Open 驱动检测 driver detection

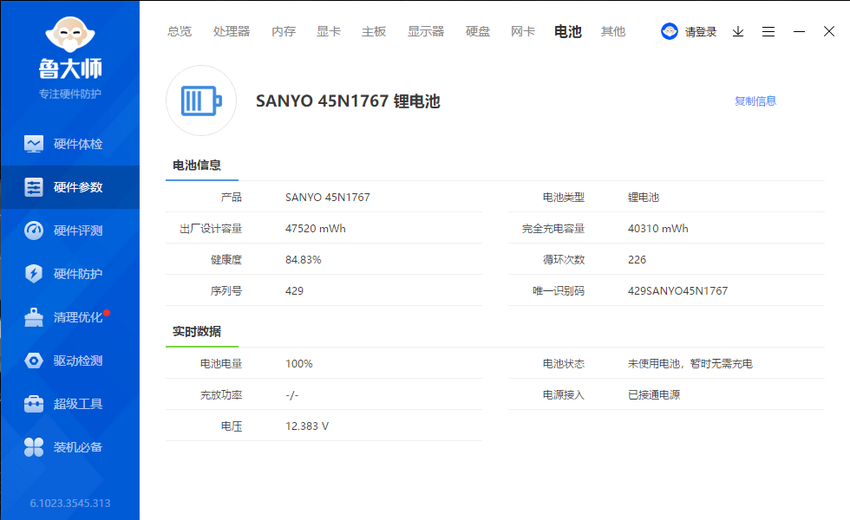(x=70, y=361)
